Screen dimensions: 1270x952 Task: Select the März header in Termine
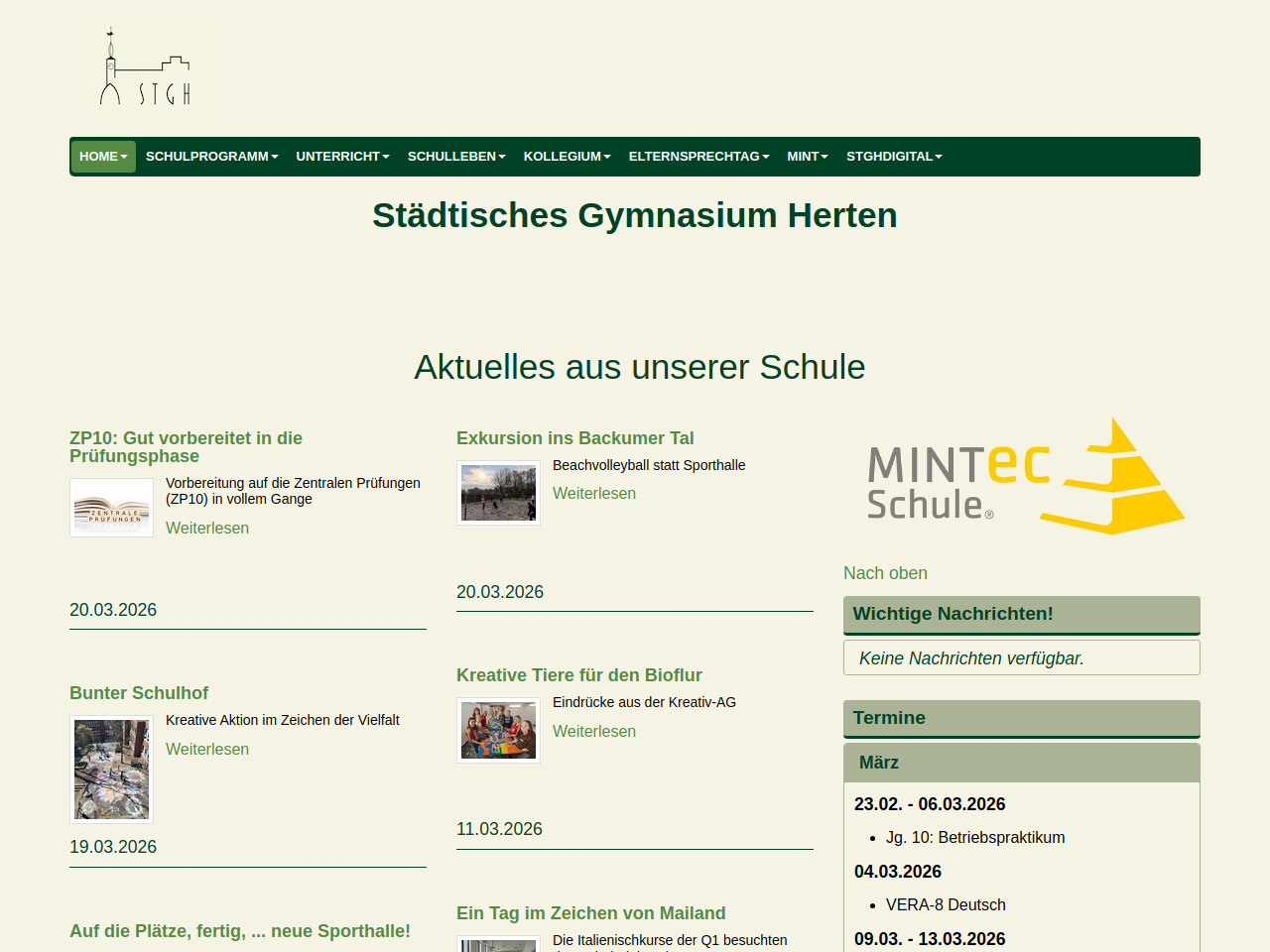[x=879, y=763]
